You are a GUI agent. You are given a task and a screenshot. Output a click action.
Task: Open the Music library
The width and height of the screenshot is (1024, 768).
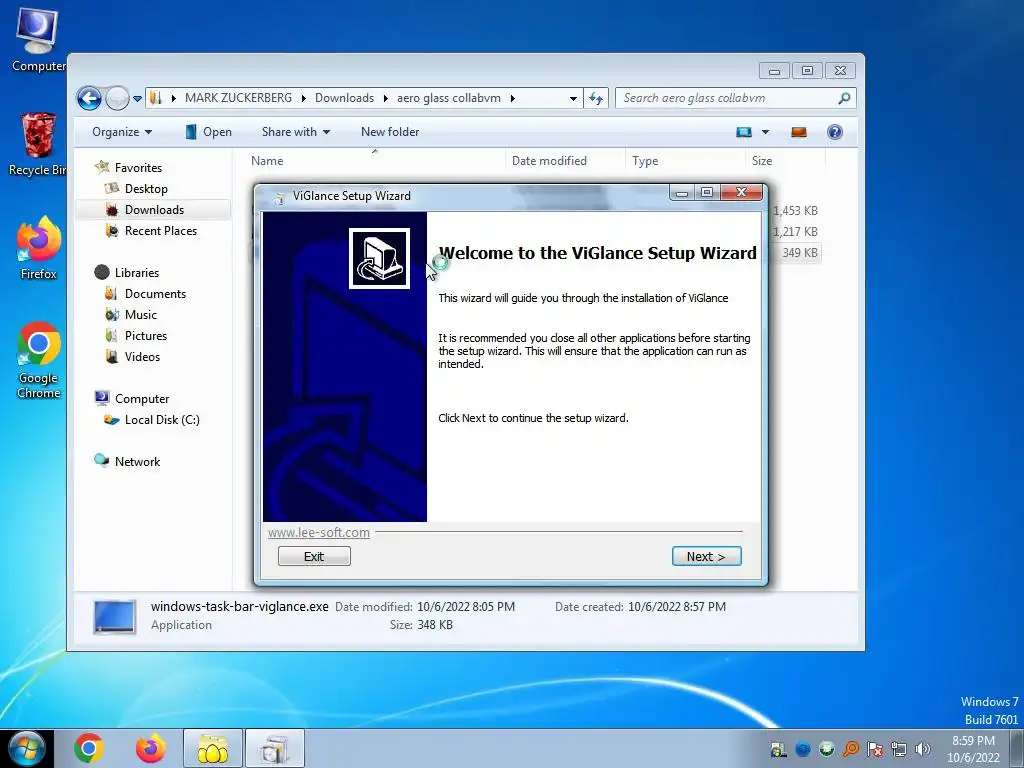pos(140,315)
